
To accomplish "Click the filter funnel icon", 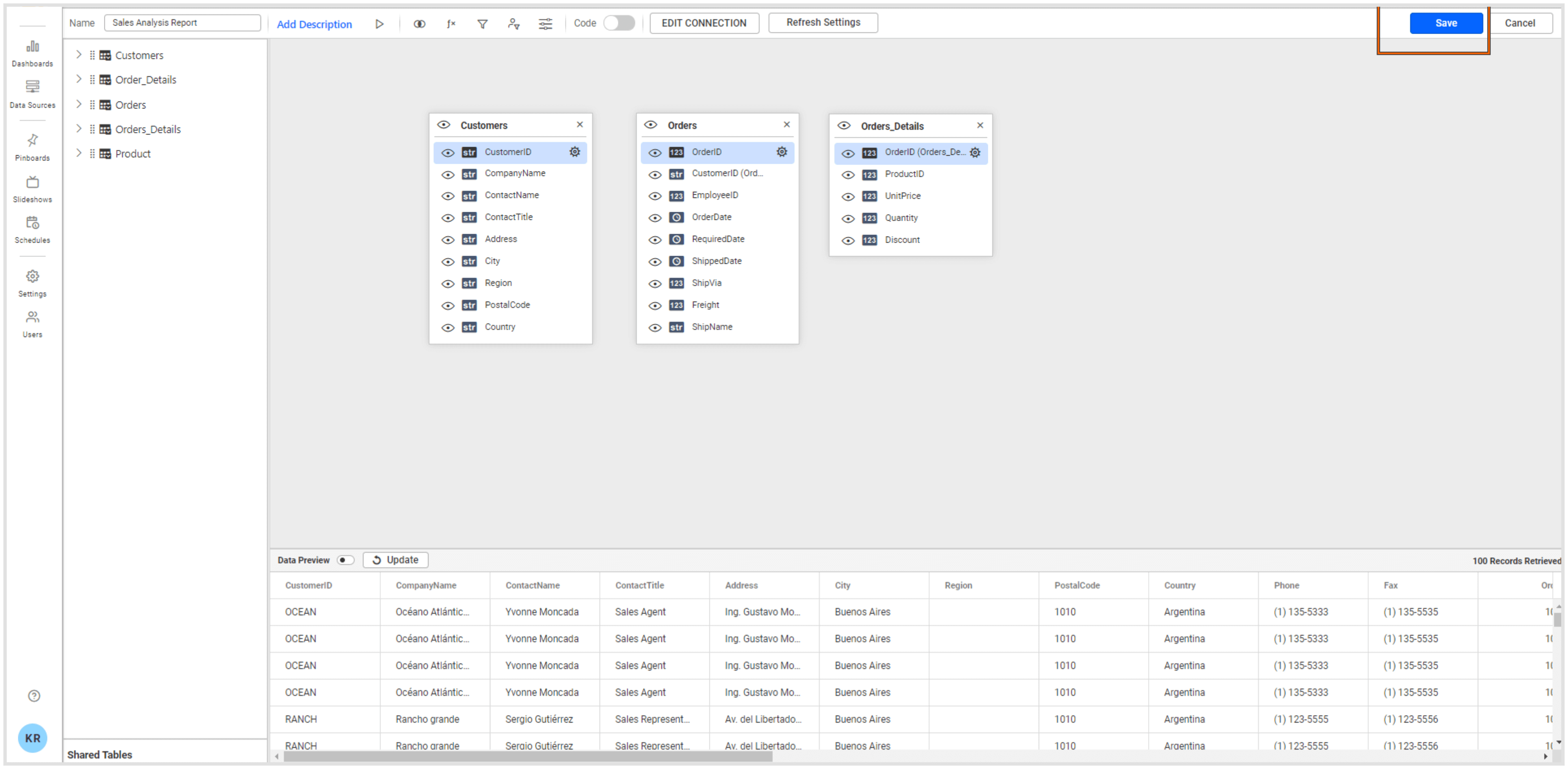I will (x=483, y=23).
